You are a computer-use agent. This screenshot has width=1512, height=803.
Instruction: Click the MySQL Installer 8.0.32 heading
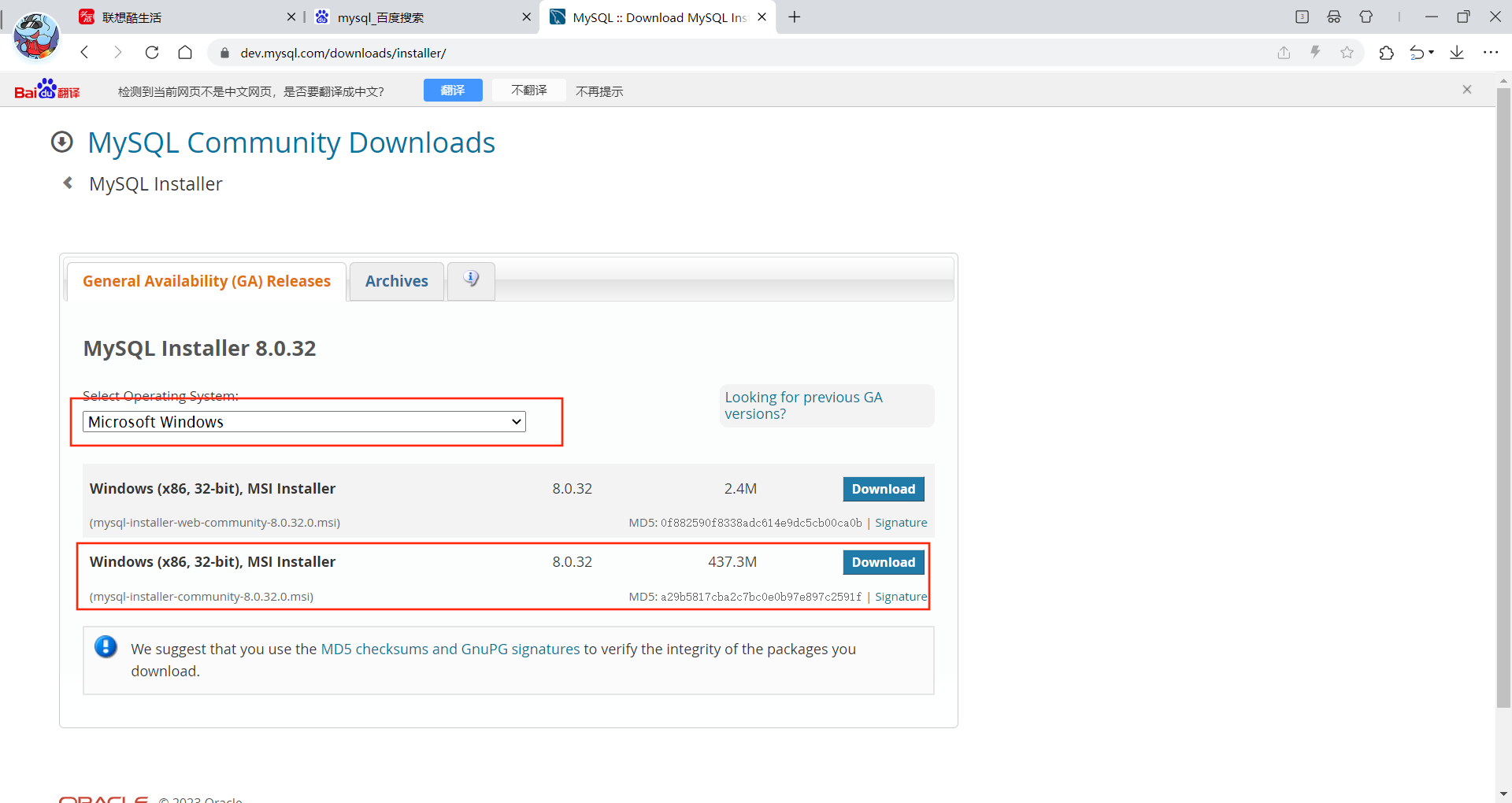tap(199, 348)
